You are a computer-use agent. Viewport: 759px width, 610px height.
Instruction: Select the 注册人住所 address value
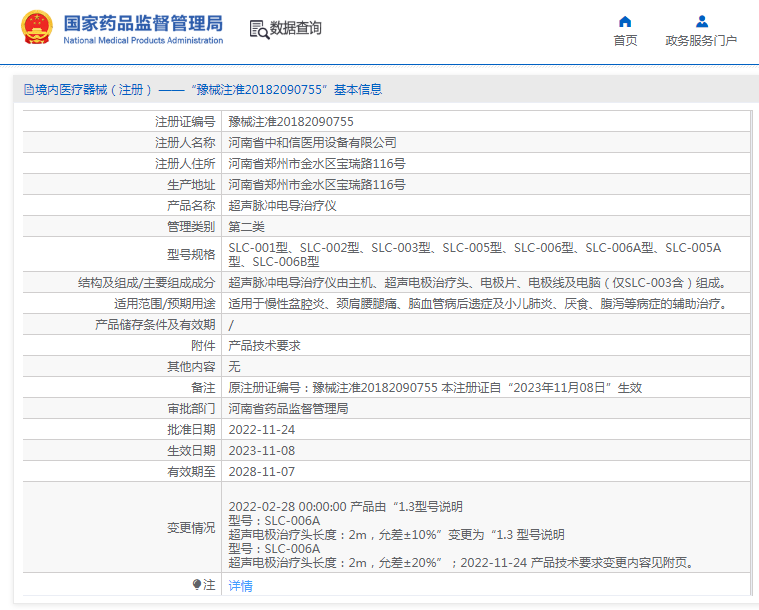(x=317, y=164)
